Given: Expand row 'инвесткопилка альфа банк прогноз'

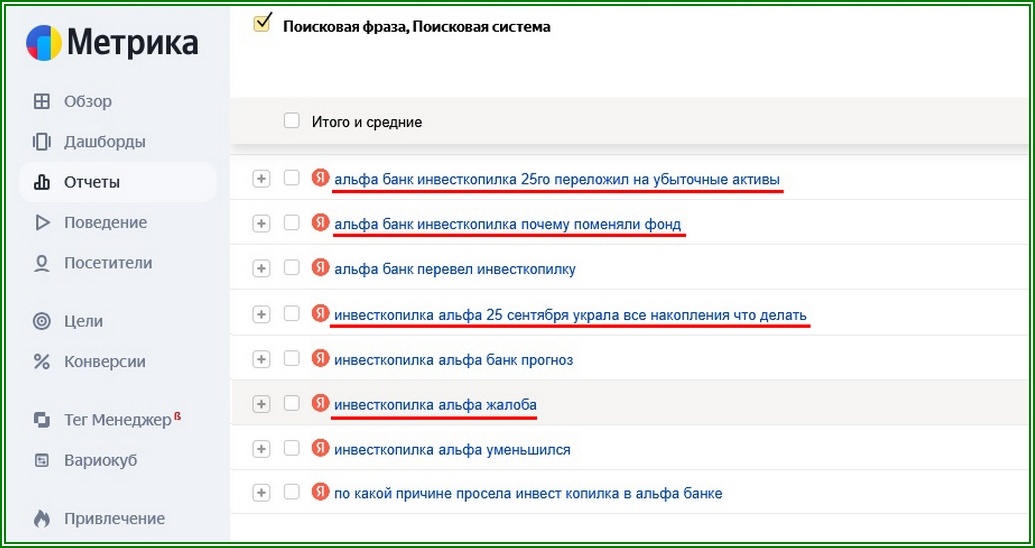Looking at the screenshot, I should tap(261, 359).
